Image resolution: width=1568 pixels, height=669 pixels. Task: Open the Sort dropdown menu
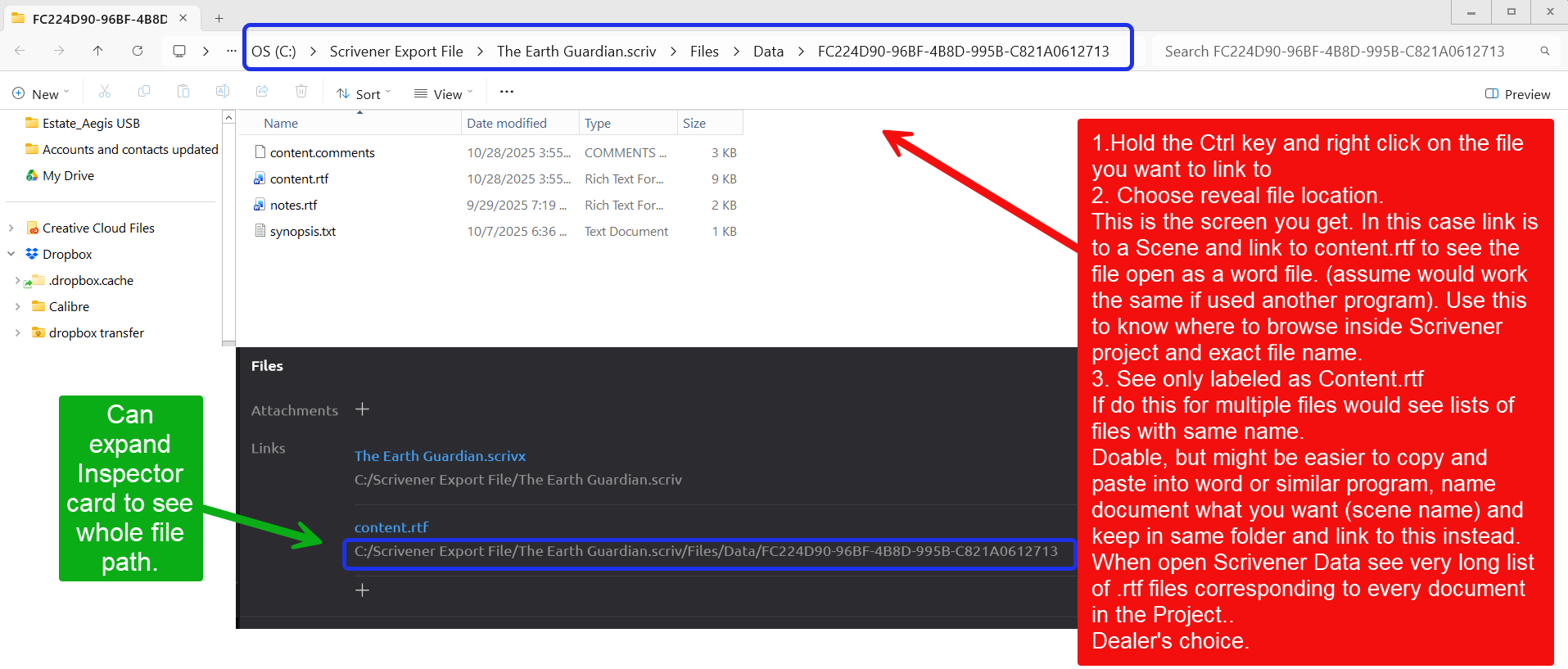tap(364, 94)
